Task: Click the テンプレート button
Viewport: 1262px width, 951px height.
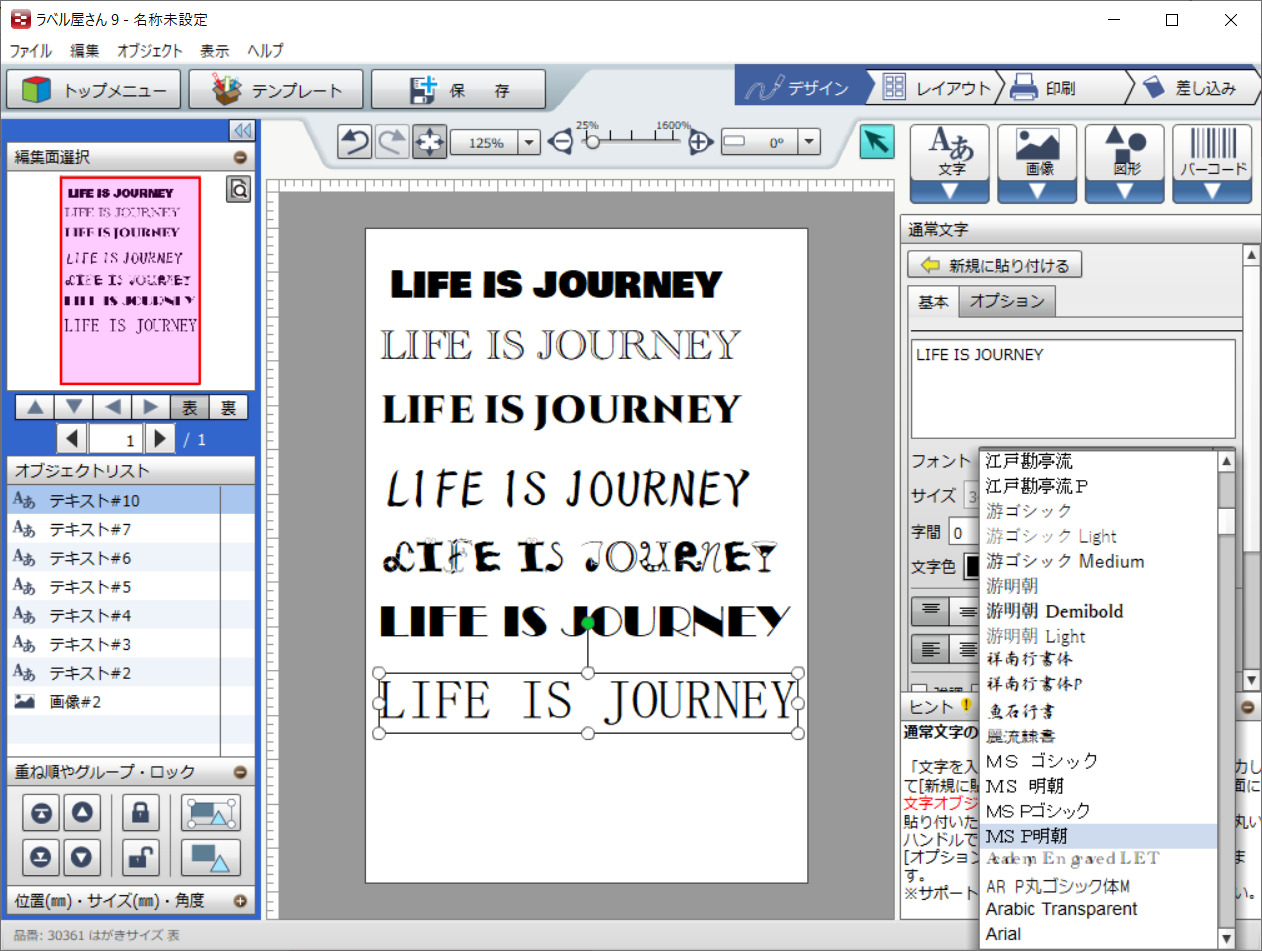Action: 276,90
